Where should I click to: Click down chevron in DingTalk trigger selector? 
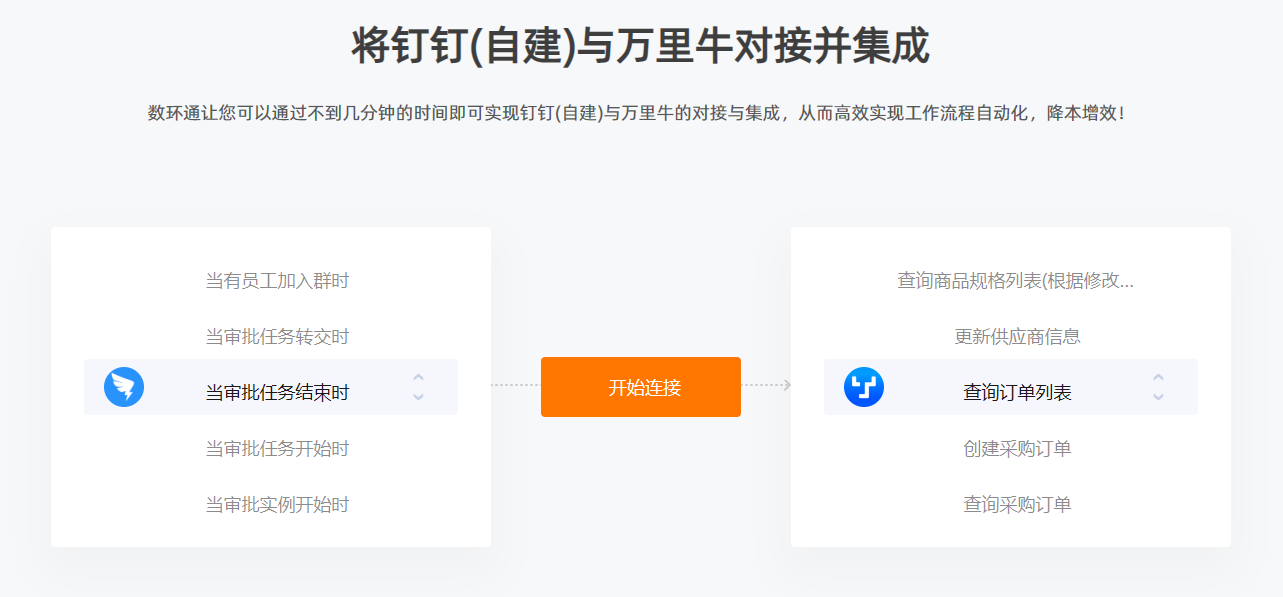[x=418, y=396]
